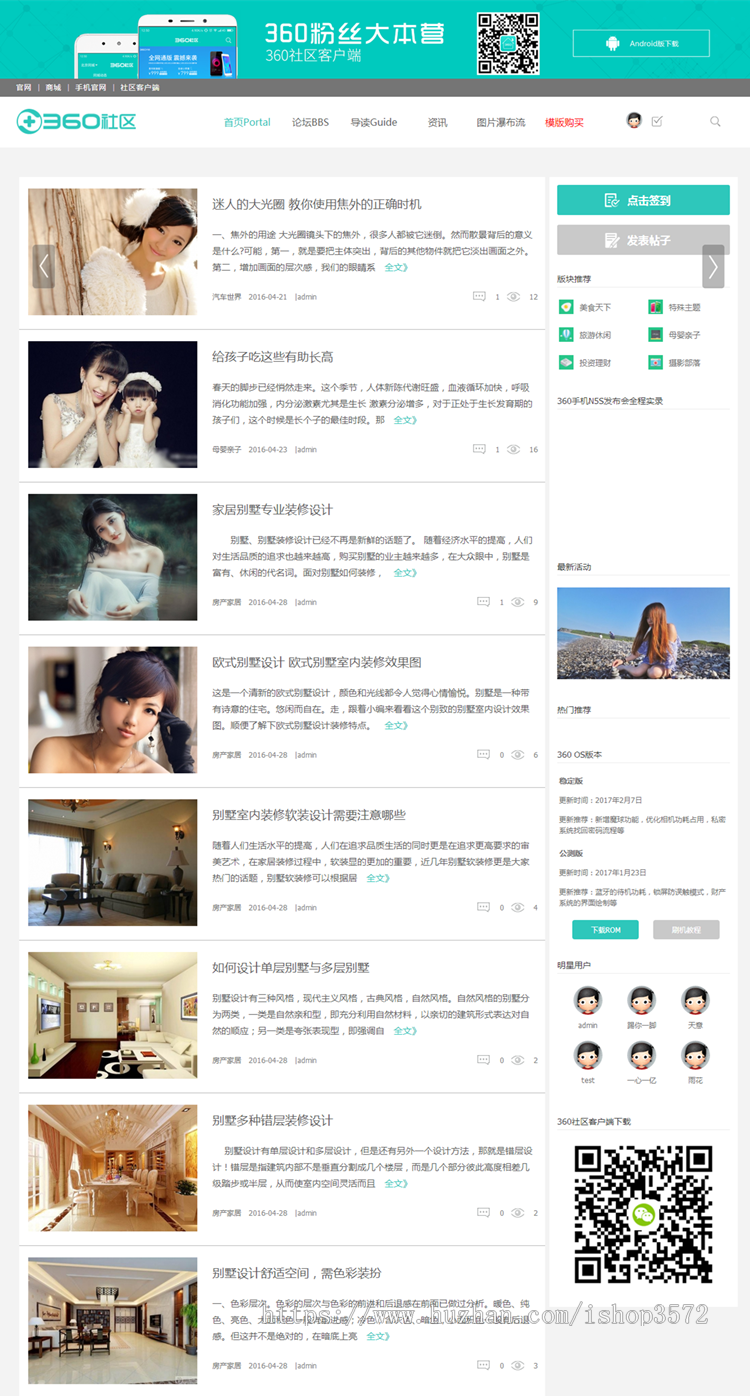The height and width of the screenshot is (1396, 750).
Task: Click 母婴亲子 category under second post
Action: coord(226,450)
